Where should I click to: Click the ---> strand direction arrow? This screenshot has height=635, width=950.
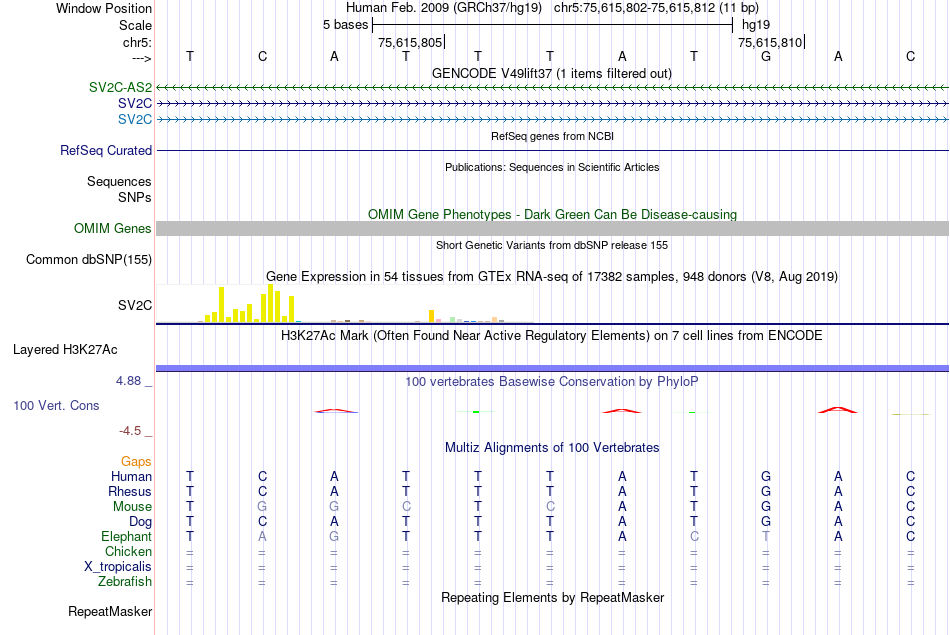[x=141, y=58]
